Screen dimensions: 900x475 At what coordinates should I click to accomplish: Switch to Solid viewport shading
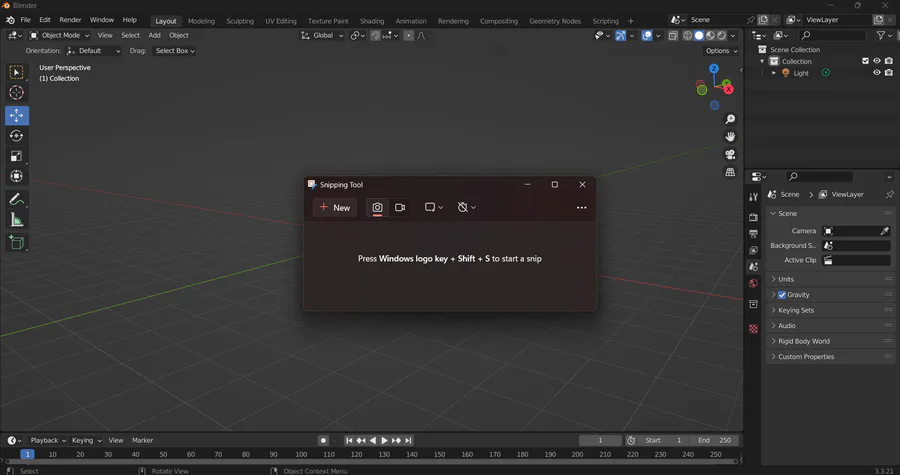(699, 36)
